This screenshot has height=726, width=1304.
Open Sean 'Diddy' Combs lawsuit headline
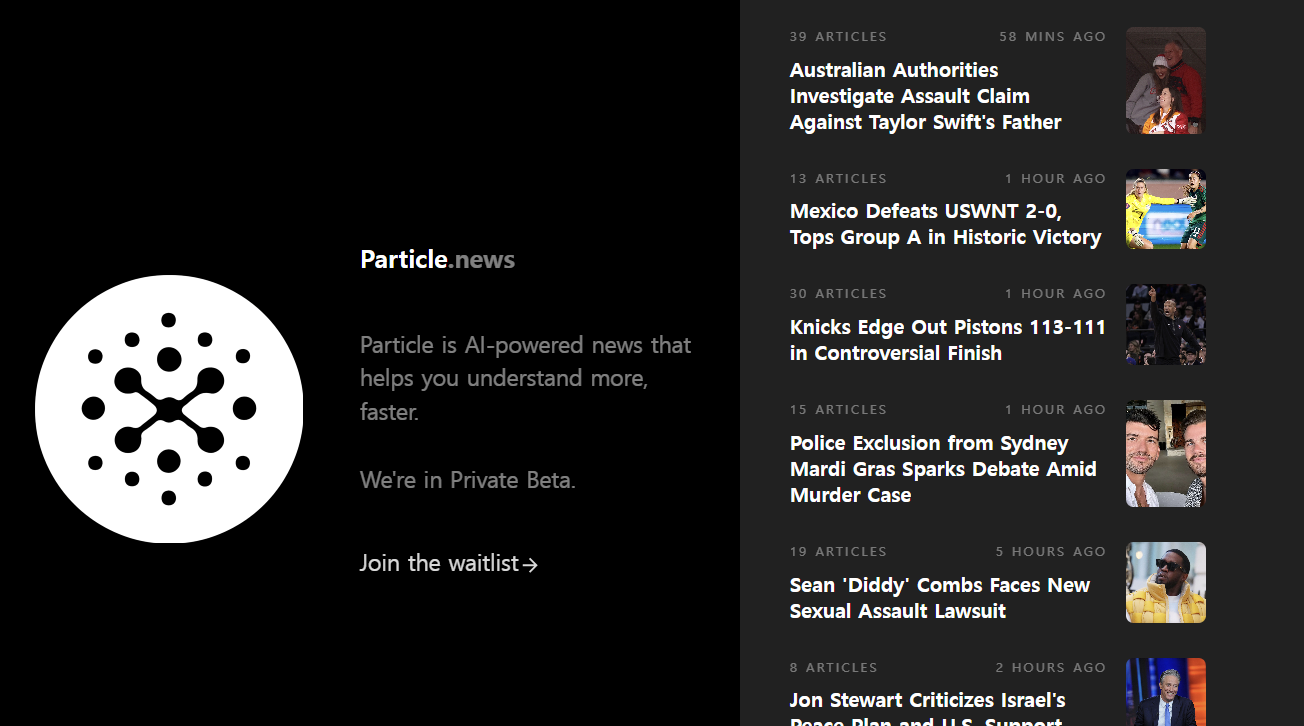939,598
